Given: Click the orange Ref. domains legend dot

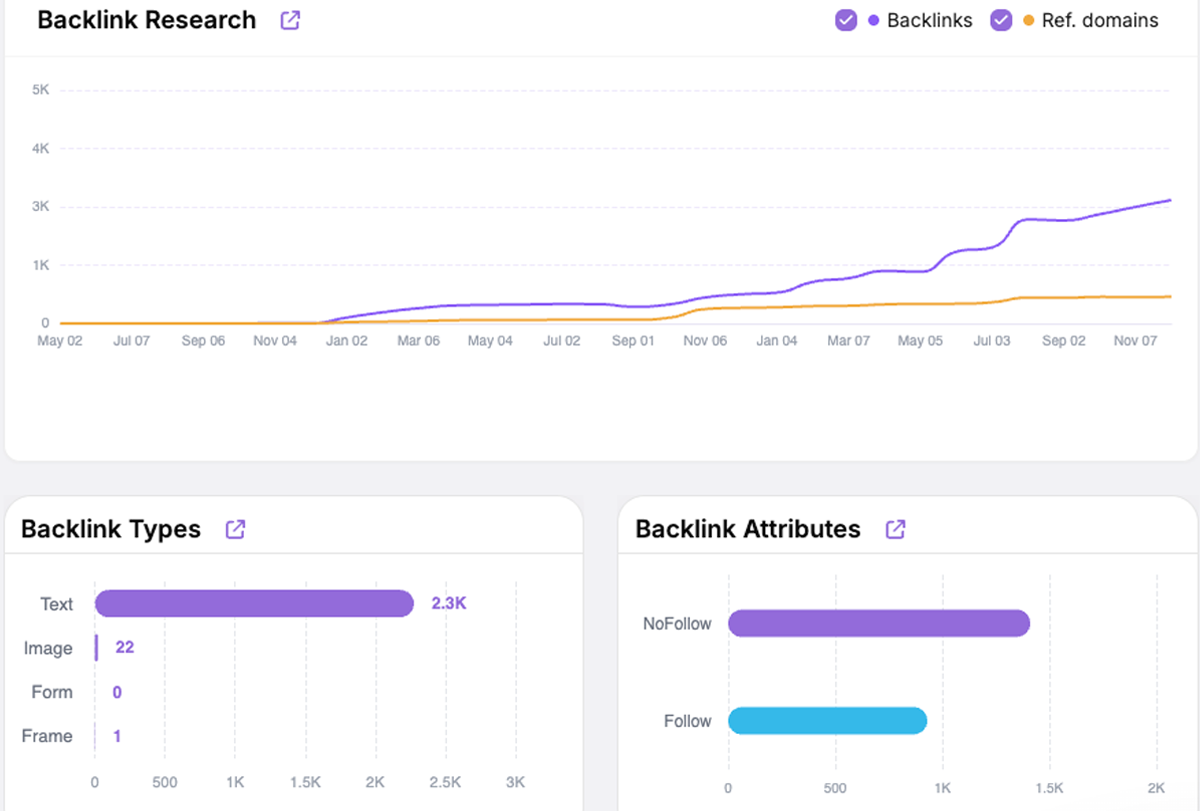Looking at the screenshot, I should [x=1029, y=21].
